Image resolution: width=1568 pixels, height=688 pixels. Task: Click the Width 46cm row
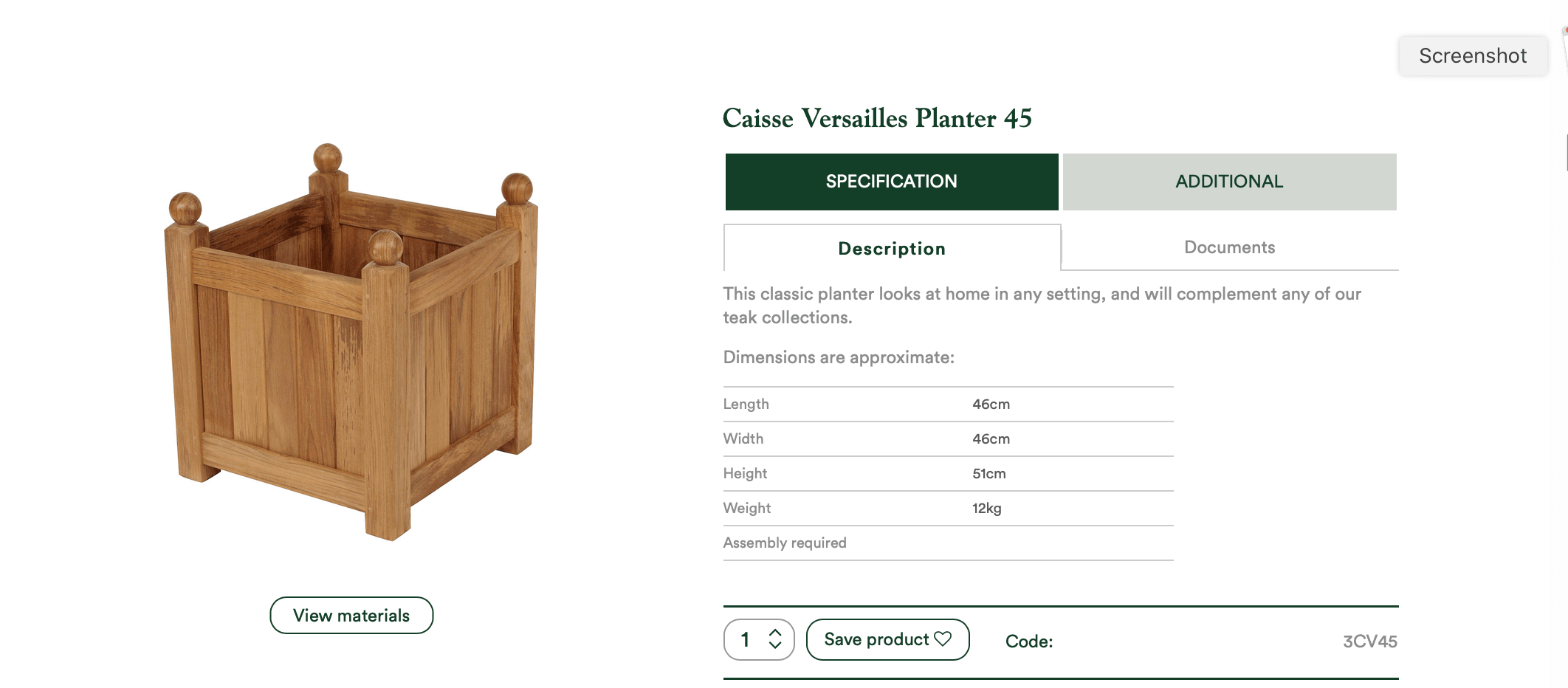coord(949,439)
